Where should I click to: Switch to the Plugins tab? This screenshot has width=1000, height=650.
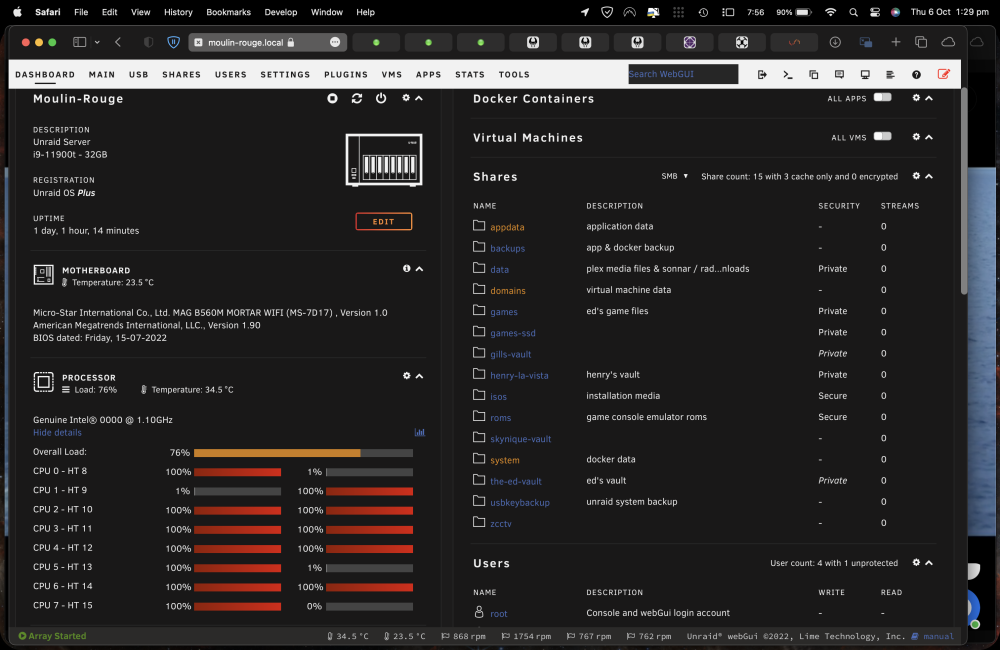(x=346, y=75)
